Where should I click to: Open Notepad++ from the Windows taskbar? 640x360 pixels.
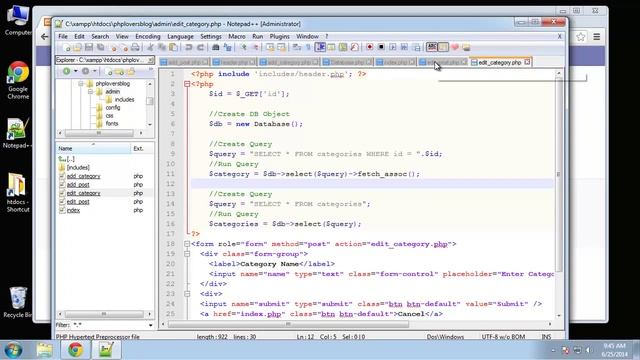pos(106,350)
